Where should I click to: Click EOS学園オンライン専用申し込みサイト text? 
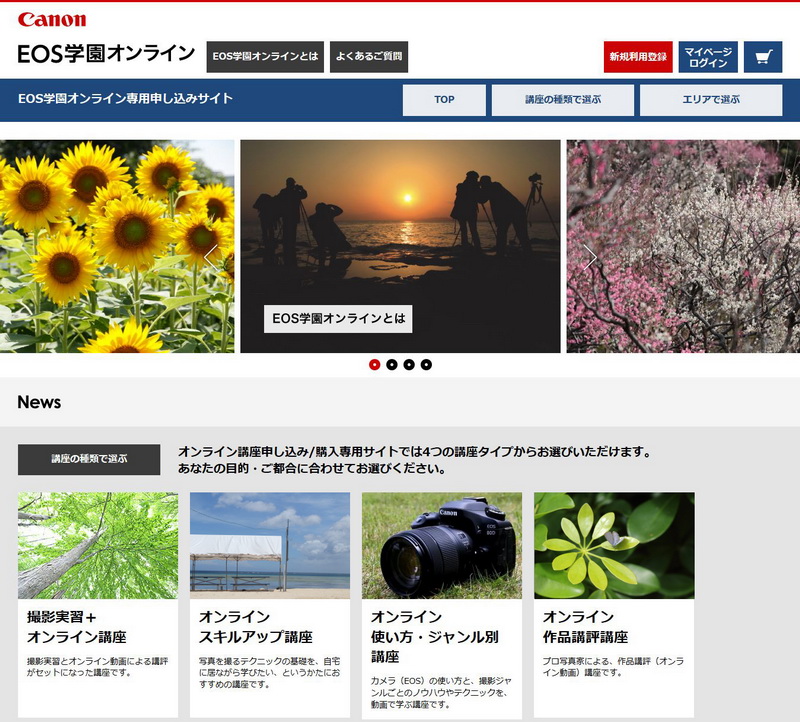126,98
